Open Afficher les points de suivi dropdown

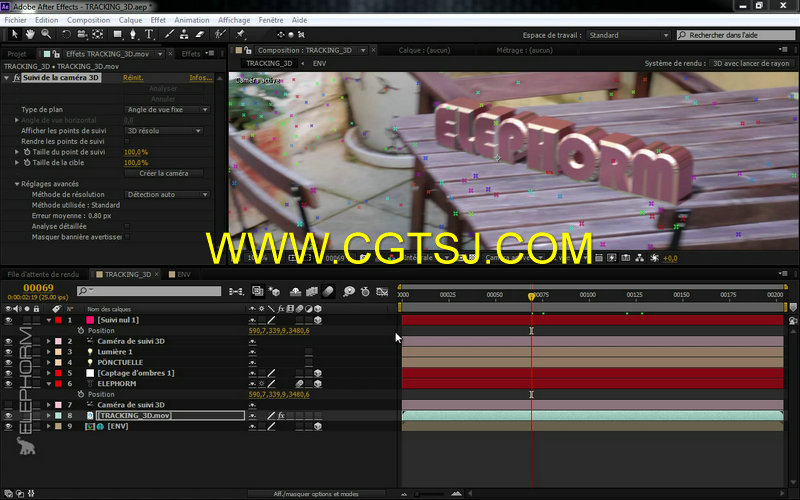pyautogui.click(x=164, y=131)
